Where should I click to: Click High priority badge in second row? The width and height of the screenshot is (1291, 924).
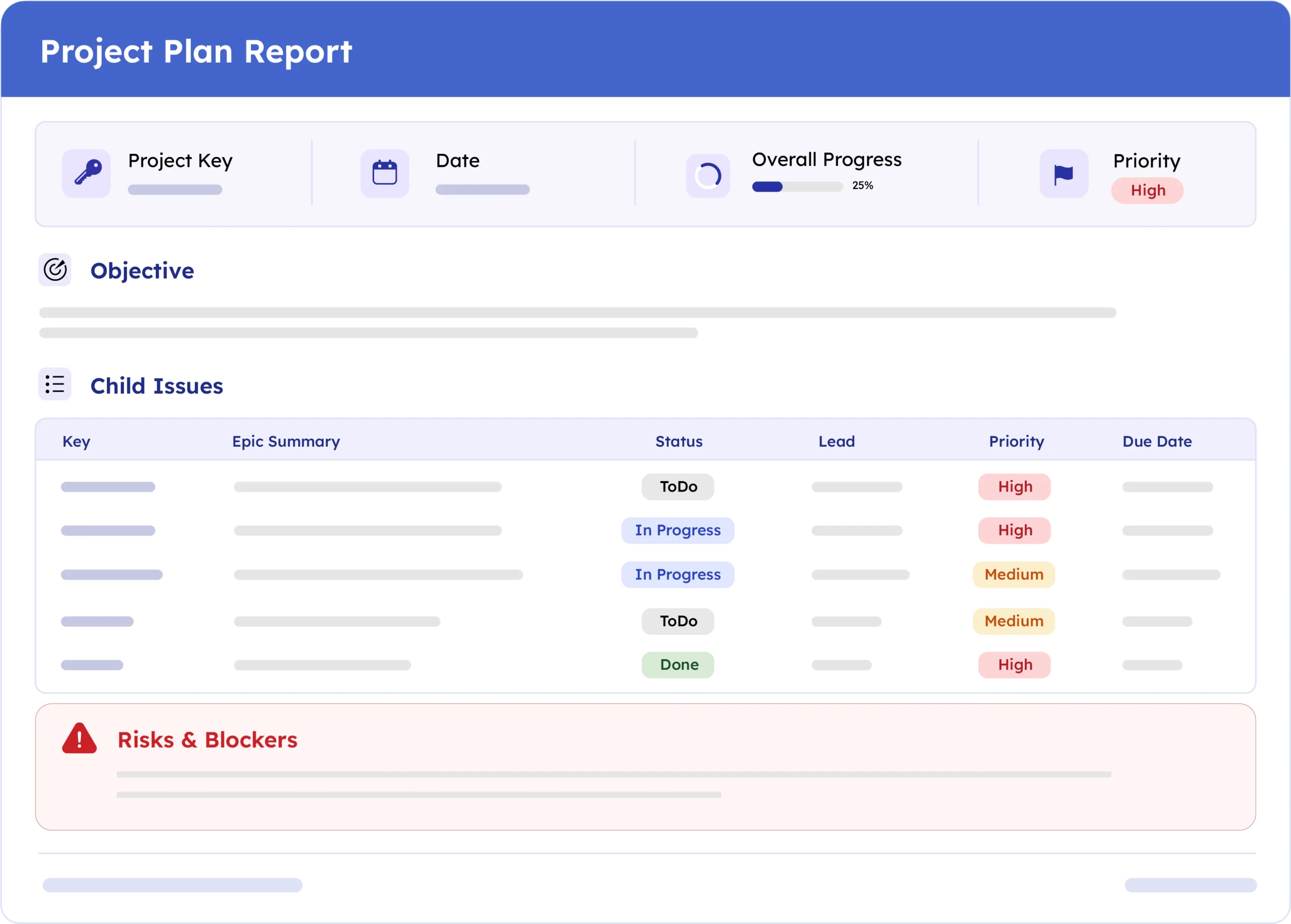click(1014, 530)
